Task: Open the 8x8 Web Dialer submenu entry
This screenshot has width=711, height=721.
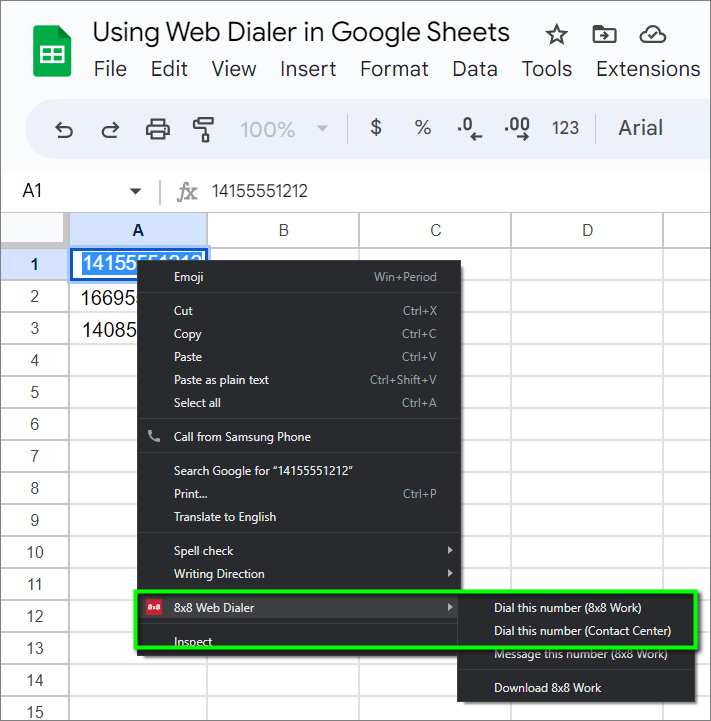Action: (299, 608)
